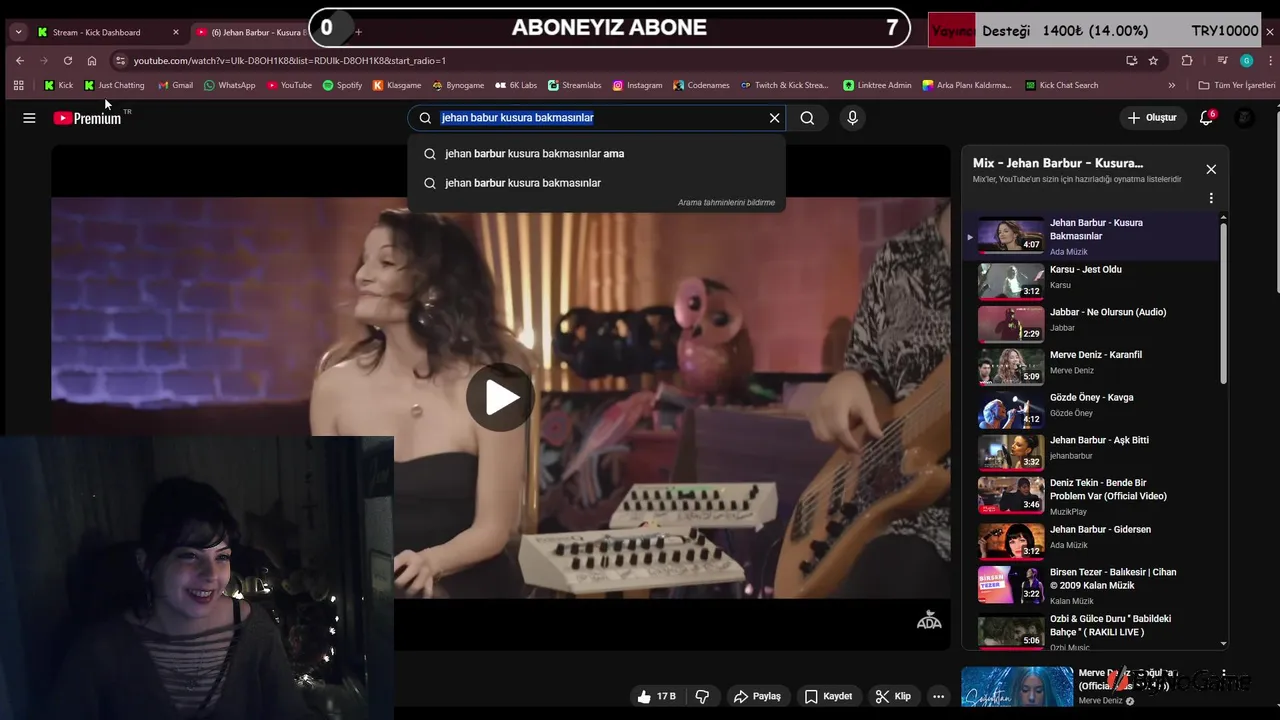Dislike the video
The image size is (1280, 720).
702,696
